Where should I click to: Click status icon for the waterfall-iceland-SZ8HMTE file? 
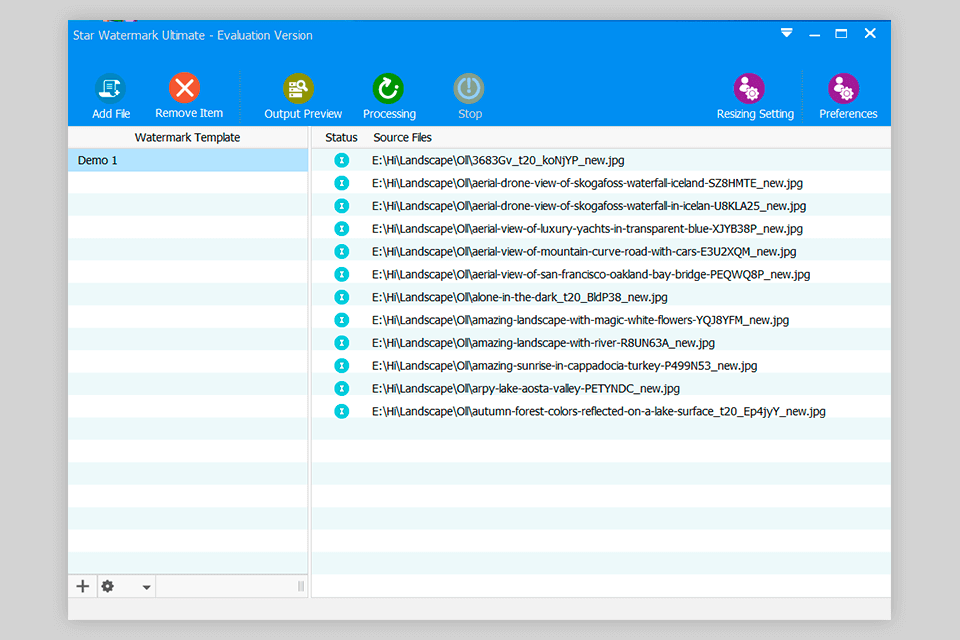pos(342,183)
